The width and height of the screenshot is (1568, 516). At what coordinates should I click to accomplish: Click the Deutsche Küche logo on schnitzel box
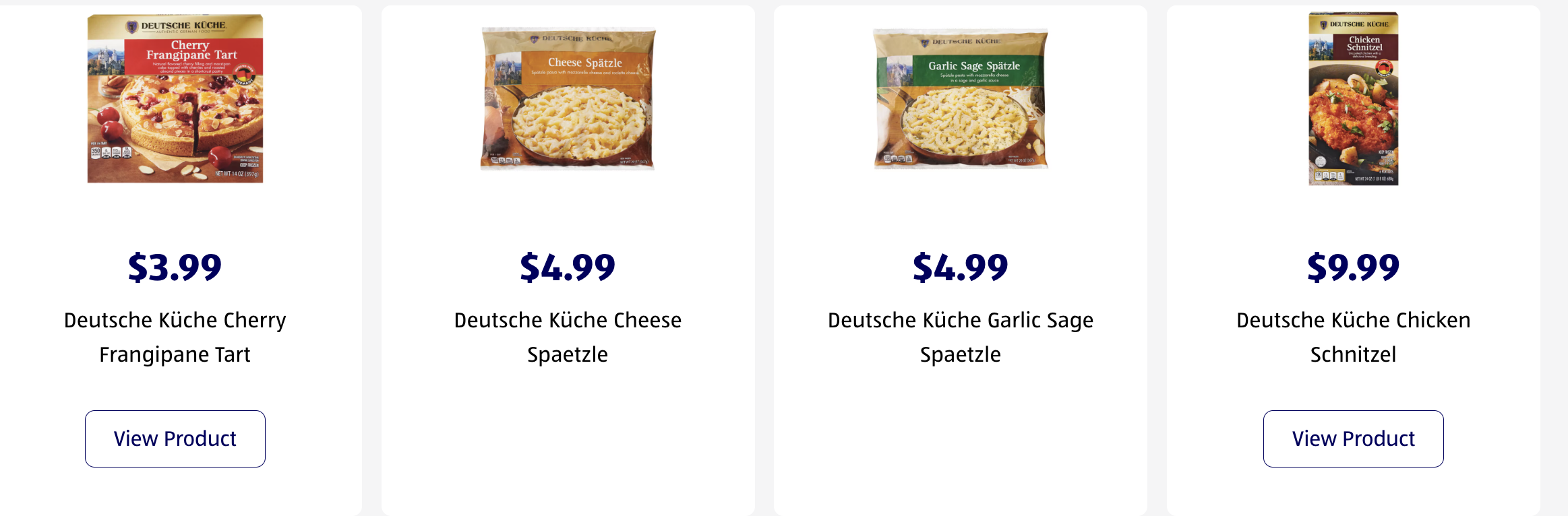[x=1354, y=24]
